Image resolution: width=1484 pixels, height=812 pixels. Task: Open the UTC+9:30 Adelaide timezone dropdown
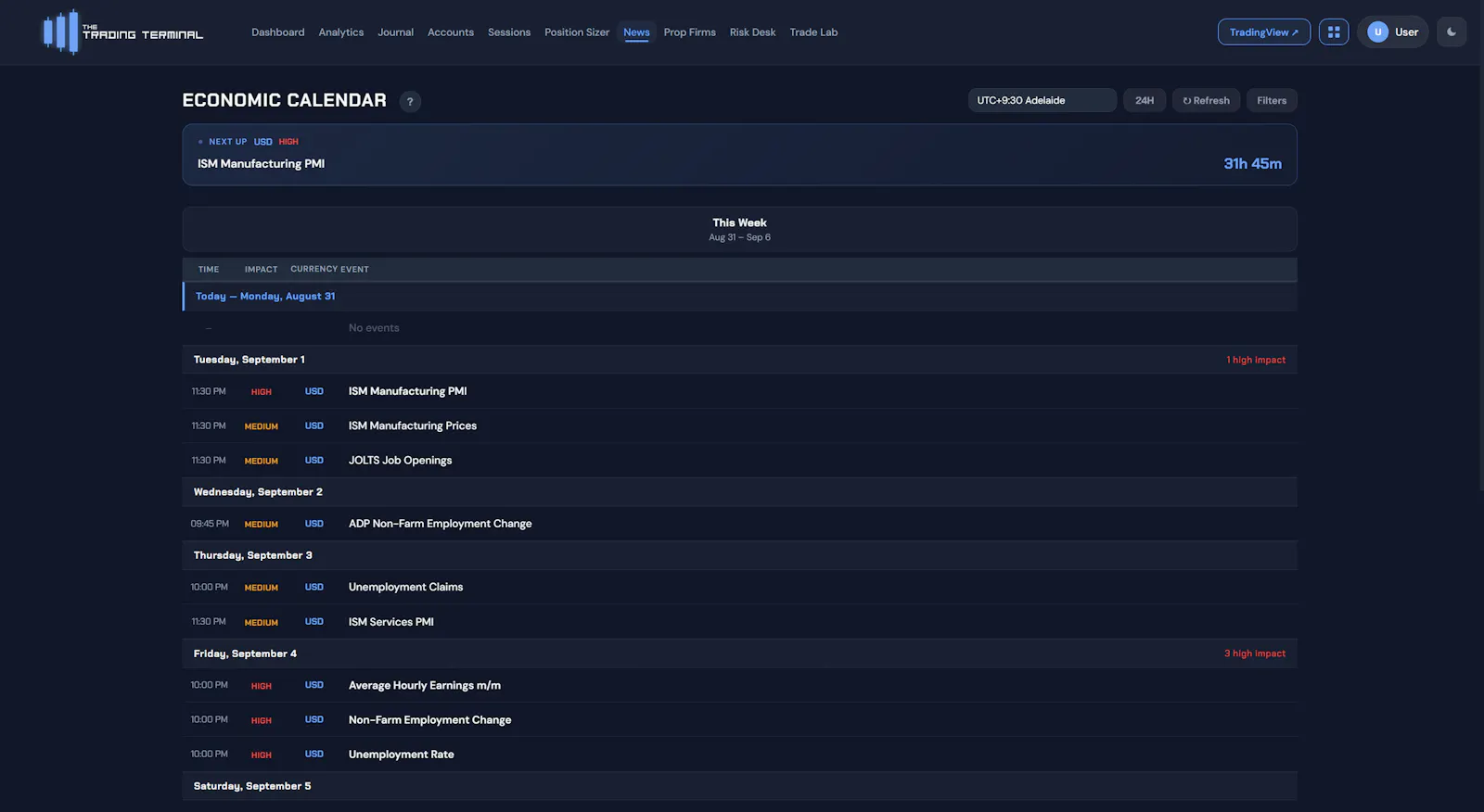[1043, 100]
